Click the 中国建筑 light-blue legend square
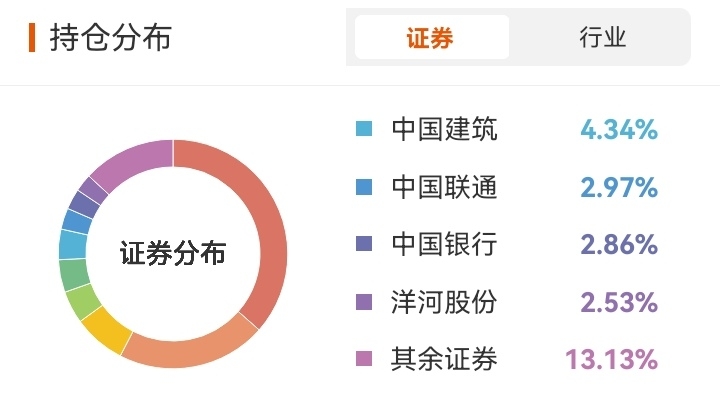Image resolution: width=720 pixels, height=409 pixels. click(x=364, y=129)
